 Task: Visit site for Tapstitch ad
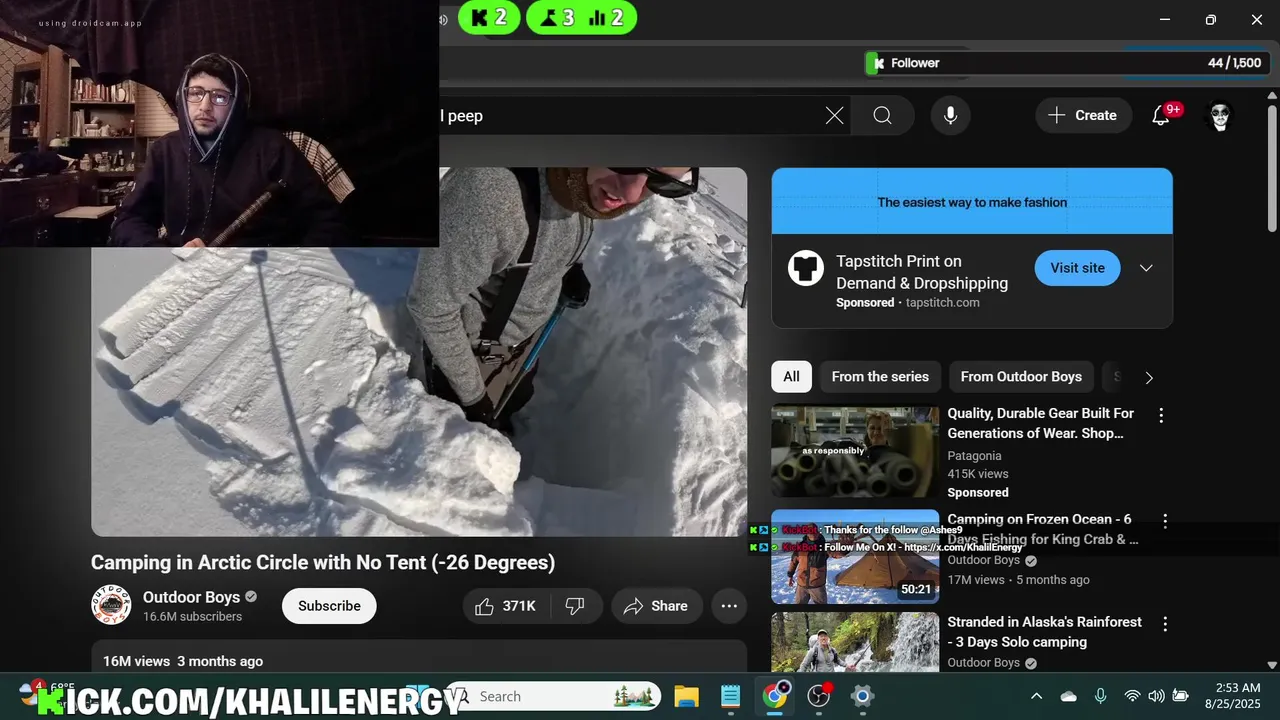[x=1077, y=268]
